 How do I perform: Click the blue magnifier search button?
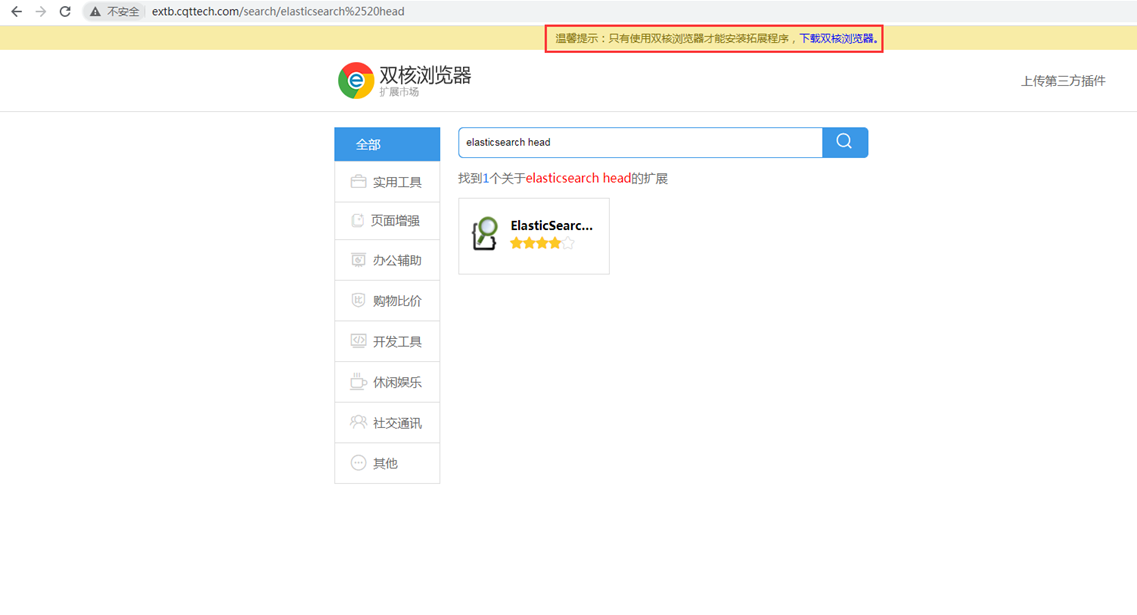(845, 142)
